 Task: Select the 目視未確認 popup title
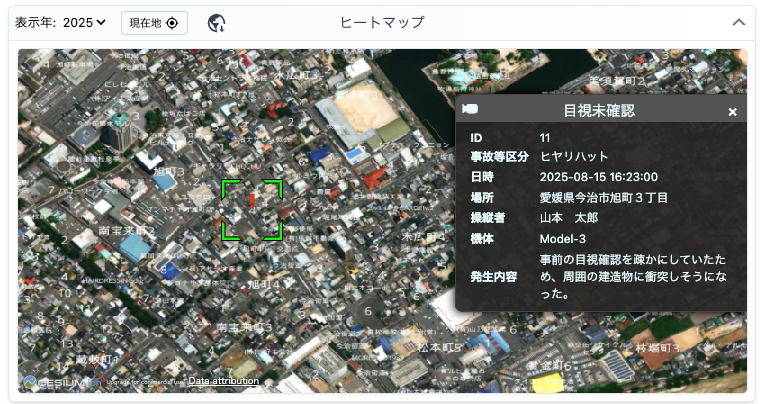pyautogui.click(x=599, y=110)
